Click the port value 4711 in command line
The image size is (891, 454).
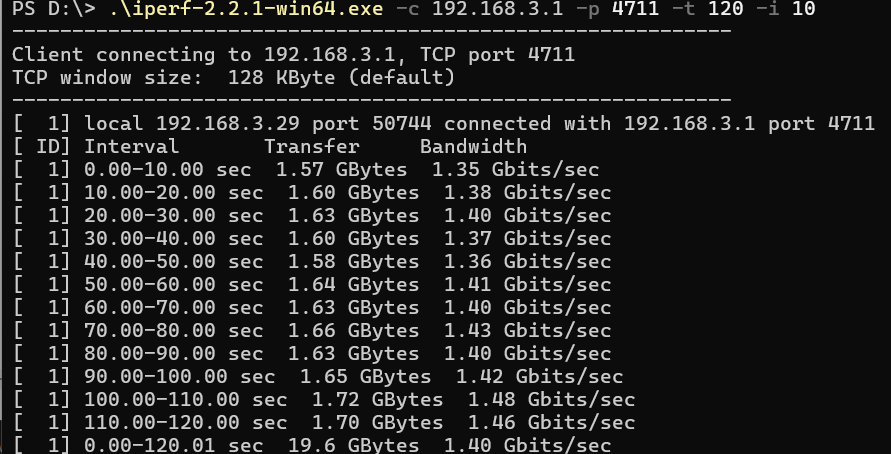(635, 9)
